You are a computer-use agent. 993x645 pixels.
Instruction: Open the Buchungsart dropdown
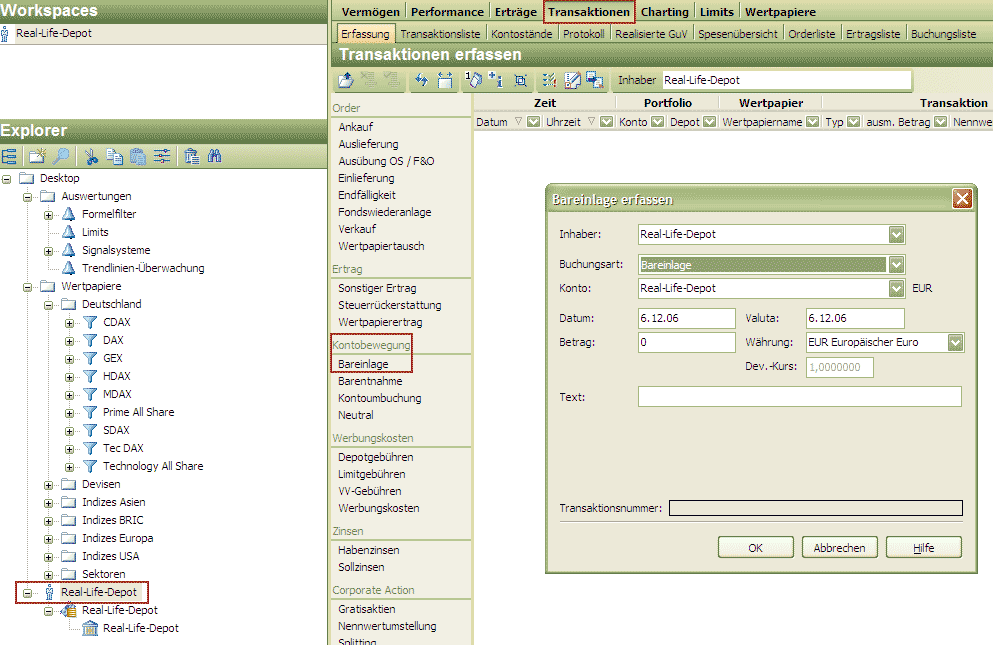(896, 265)
